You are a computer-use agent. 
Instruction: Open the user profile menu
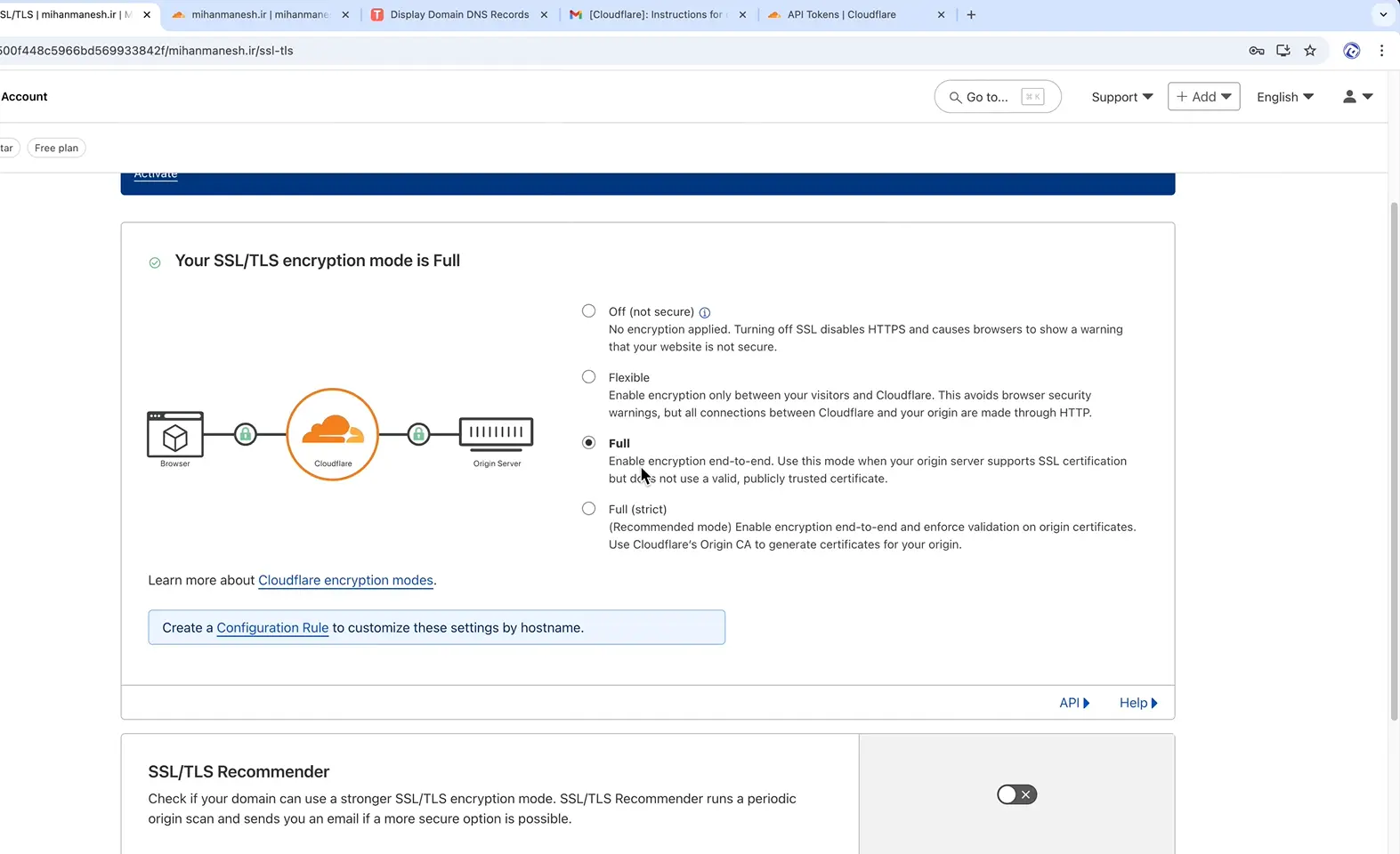pyautogui.click(x=1357, y=96)
